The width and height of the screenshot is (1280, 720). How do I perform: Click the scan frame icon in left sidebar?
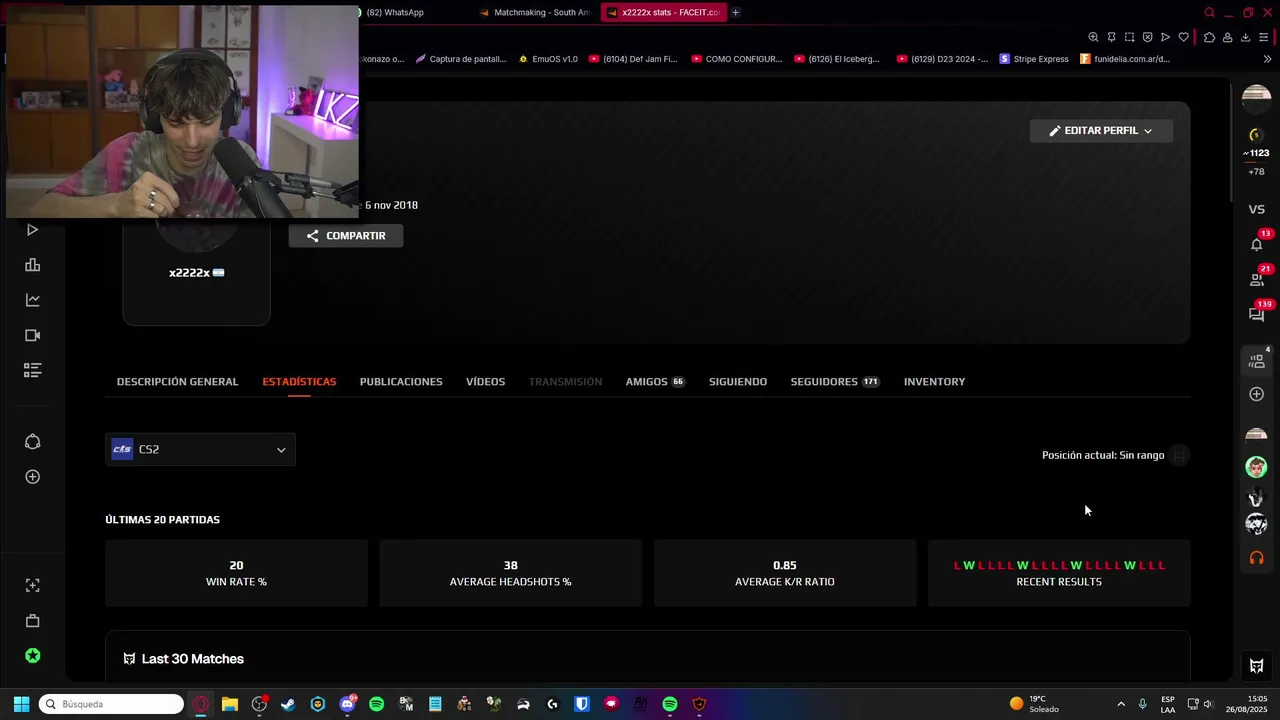[32, 585]
